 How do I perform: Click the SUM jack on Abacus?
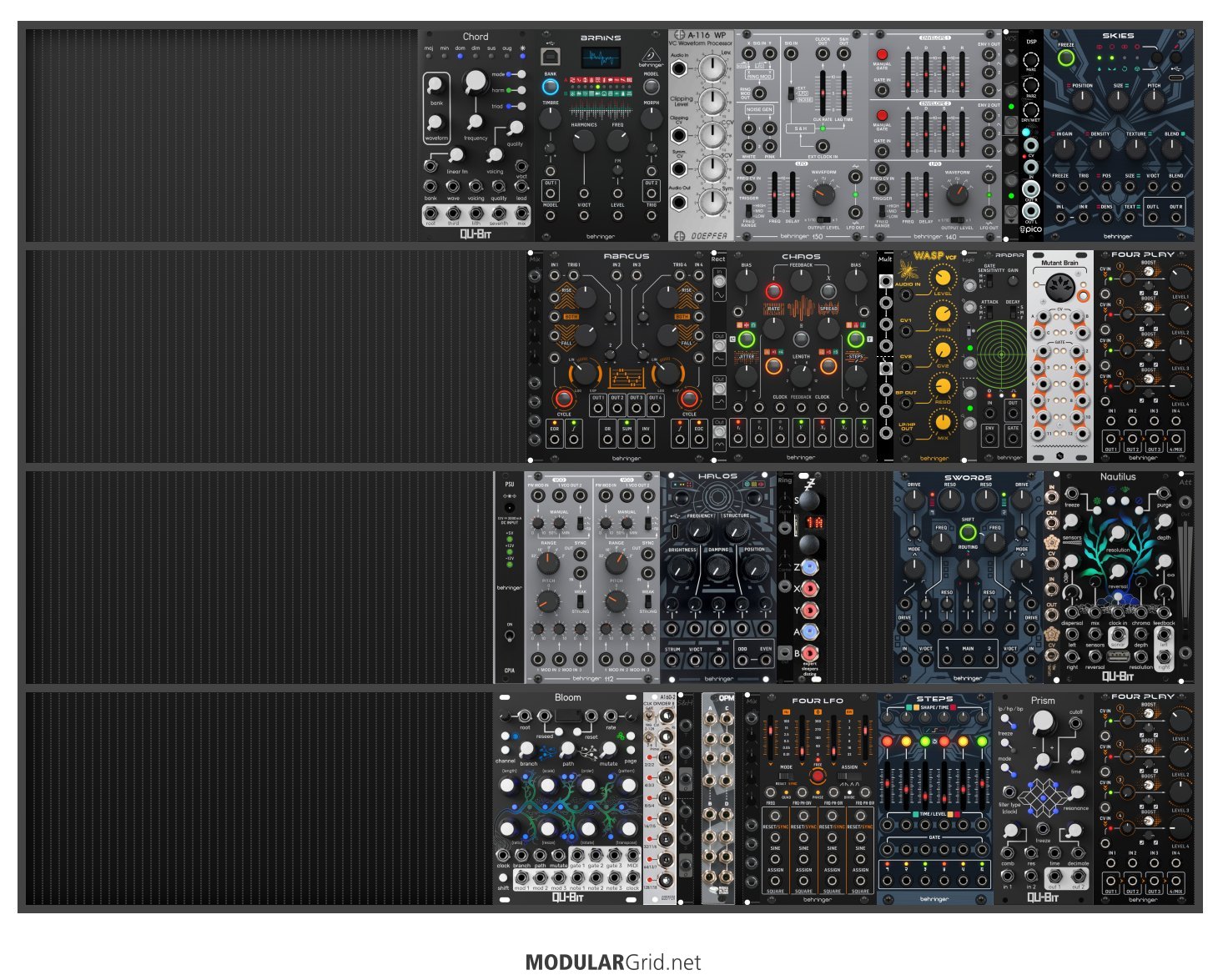point(627,441)
